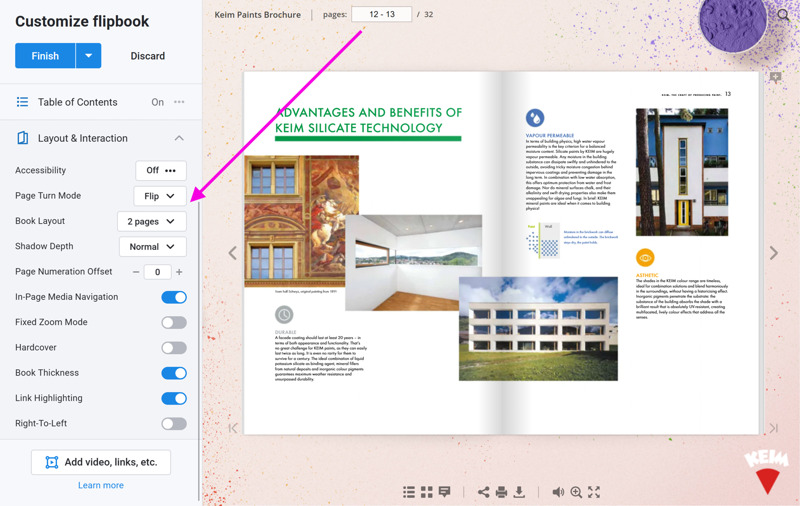Click the Shadow Depth label

(x=44, y=246)
